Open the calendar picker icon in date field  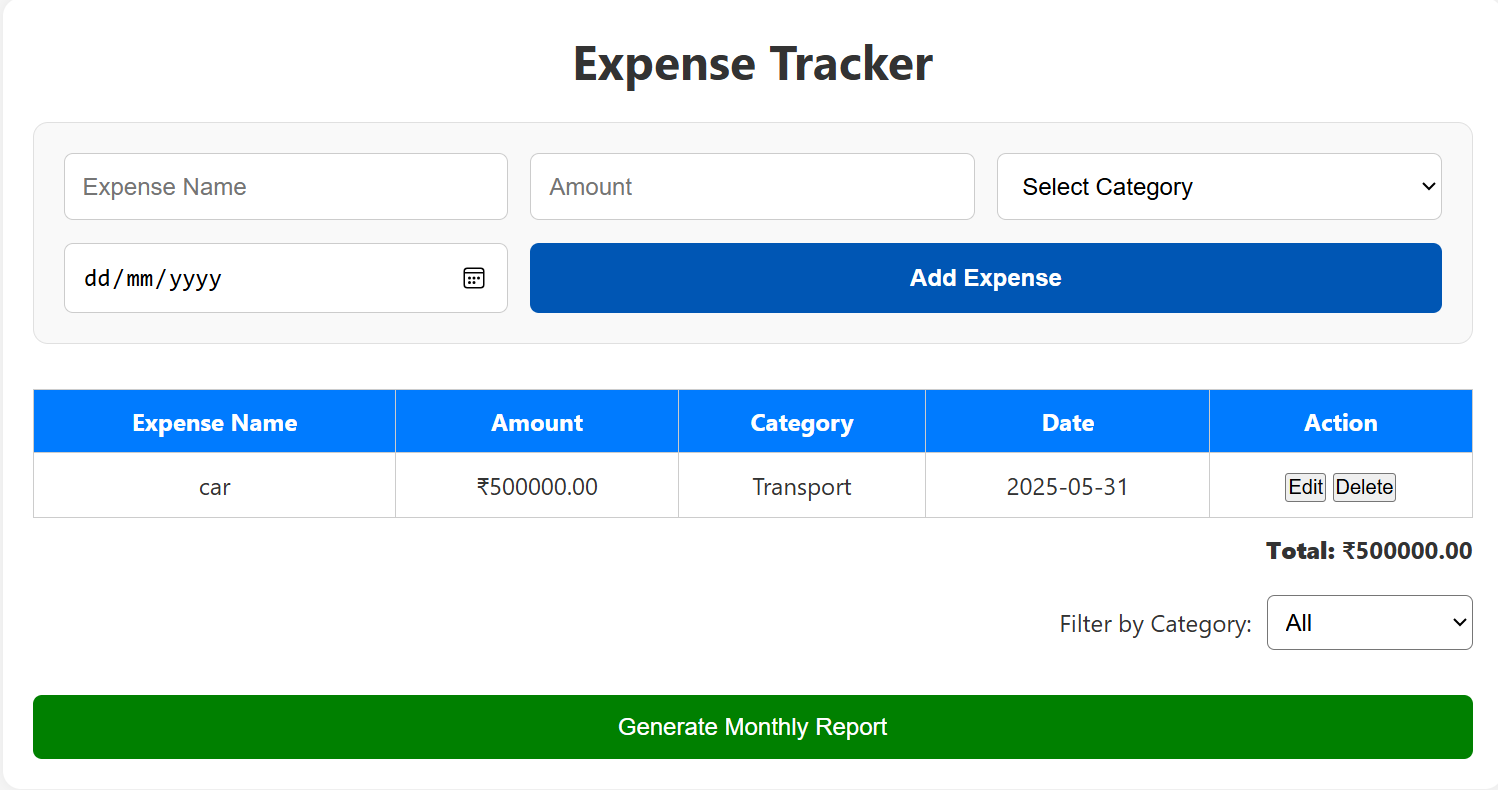[x=474, y=278]
